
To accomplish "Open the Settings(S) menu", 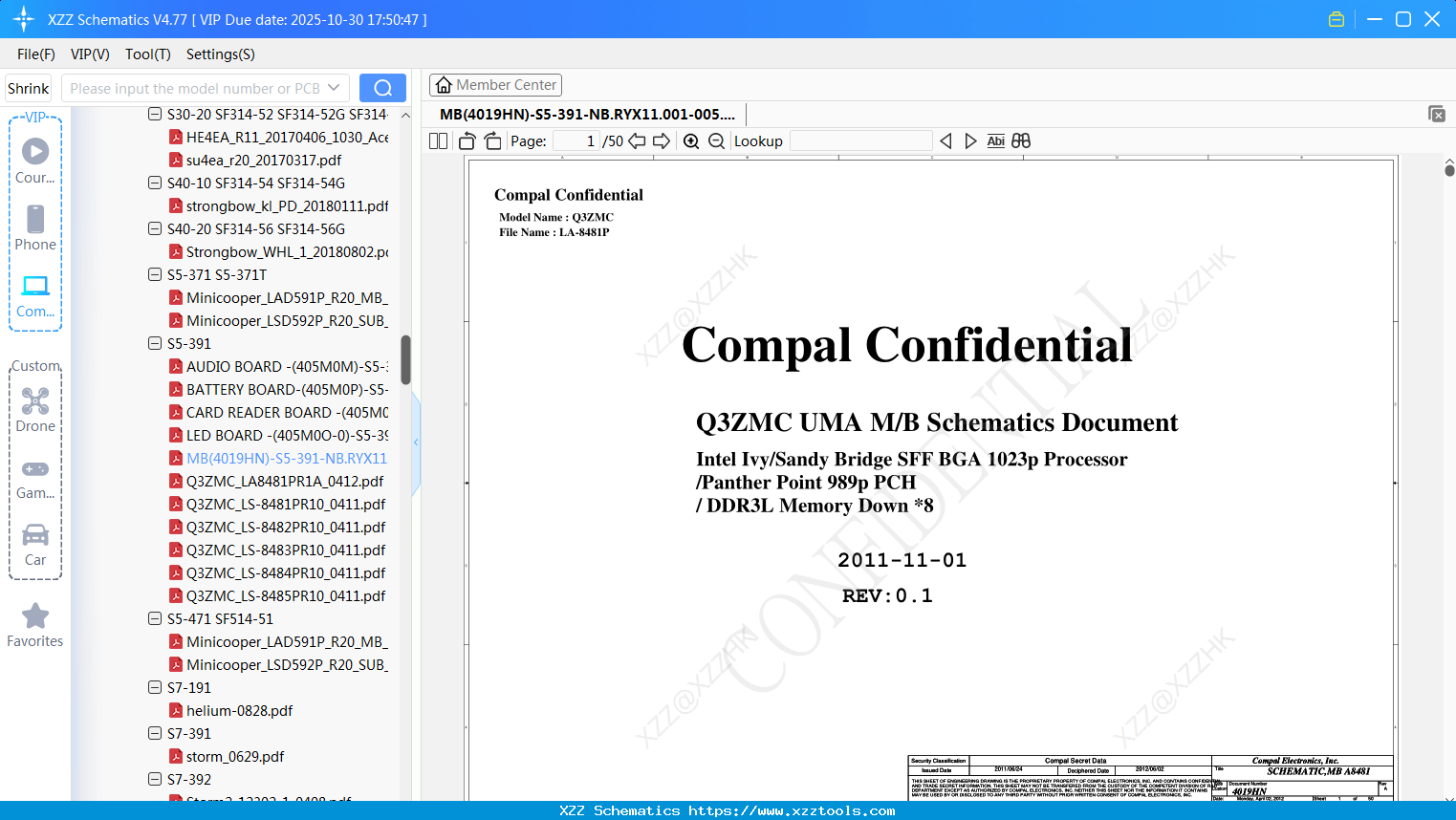I will [221, 54].
